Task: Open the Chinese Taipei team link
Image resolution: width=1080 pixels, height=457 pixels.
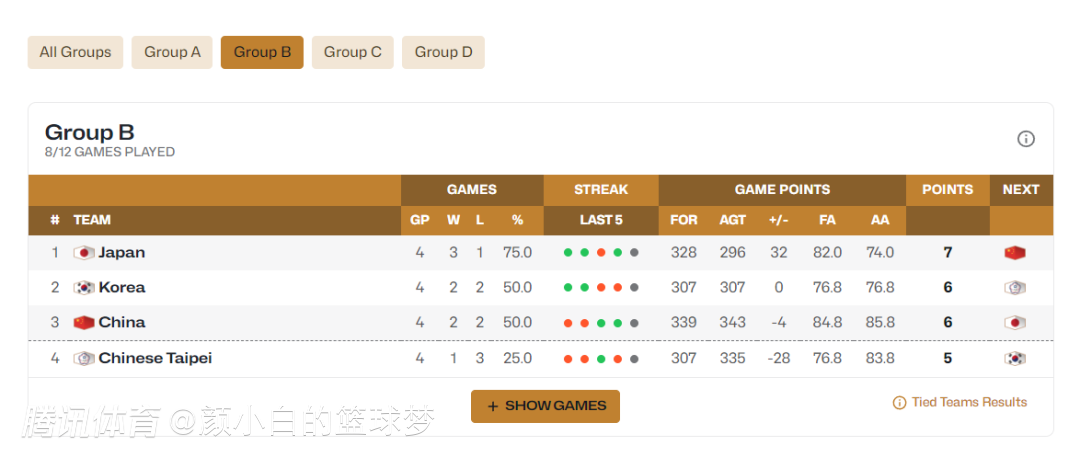Action: (155, 358)
